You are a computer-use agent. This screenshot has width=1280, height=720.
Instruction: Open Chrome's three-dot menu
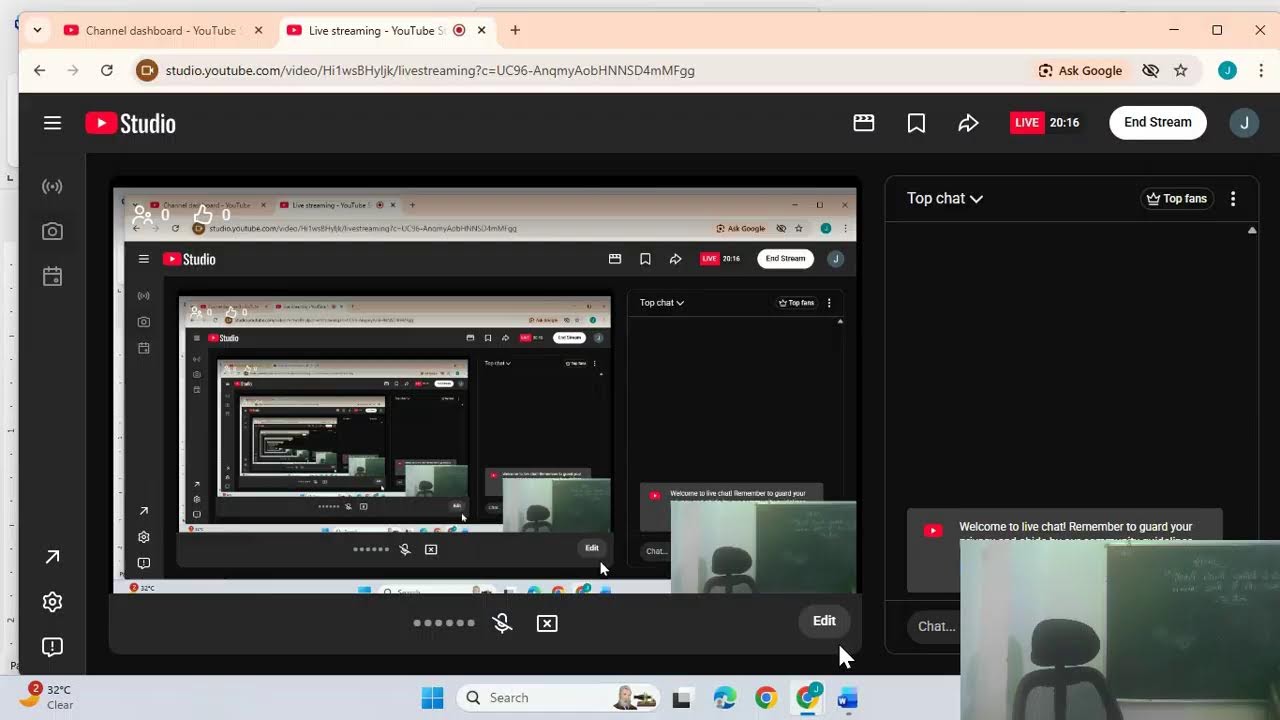(1261, 70)
